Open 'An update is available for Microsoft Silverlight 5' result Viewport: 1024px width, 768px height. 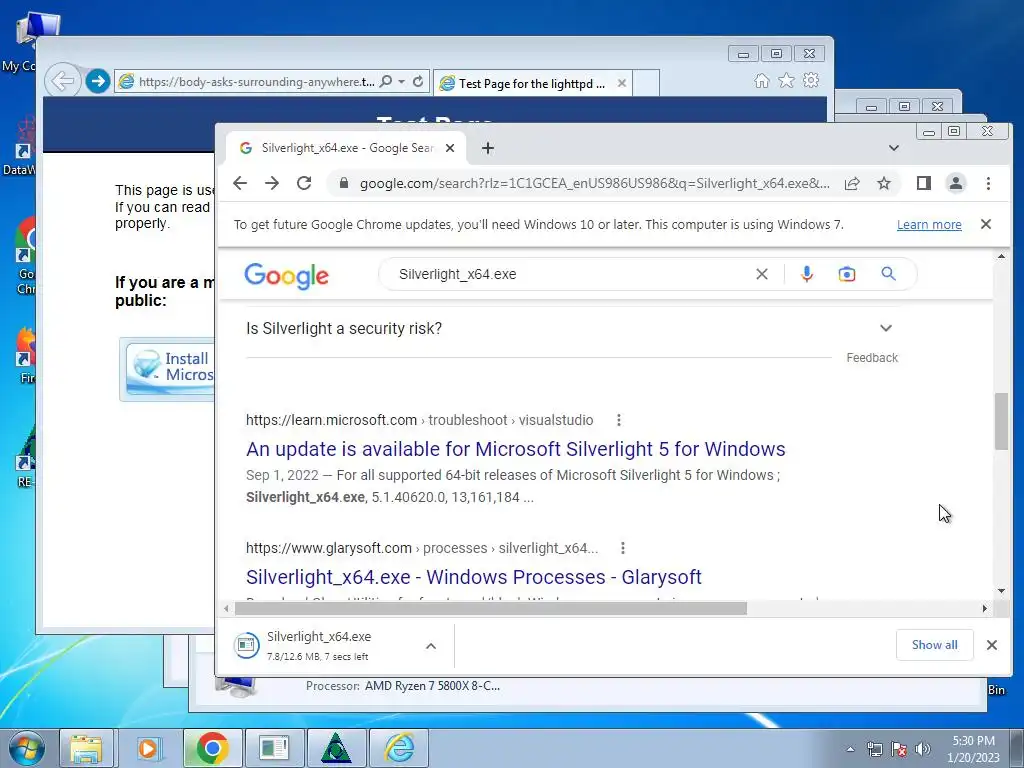[515, 449]
